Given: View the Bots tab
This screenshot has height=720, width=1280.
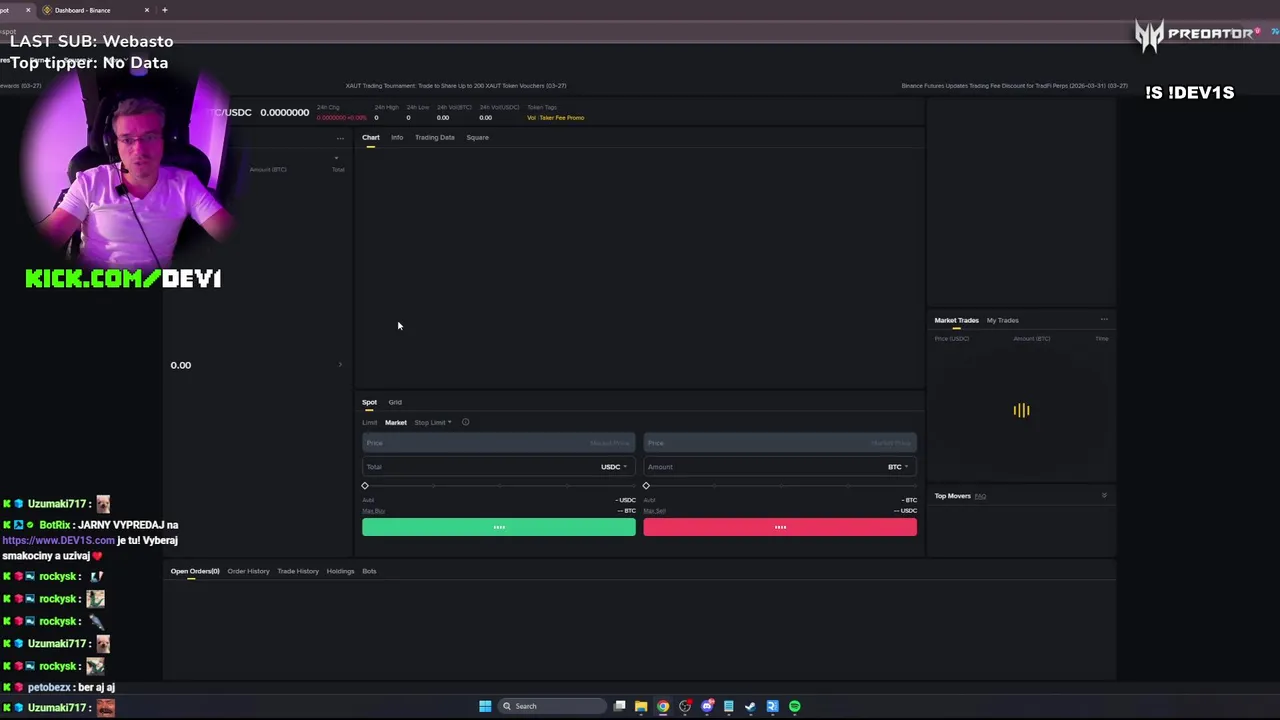Looking at the screenshot, I should [369, 571].
